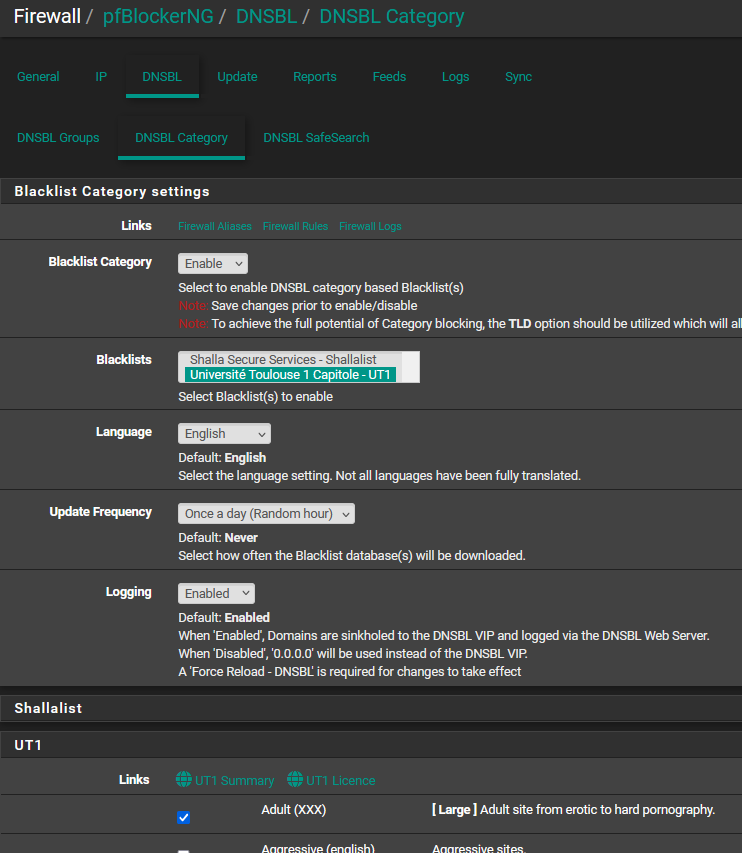The height and width of the screenshot is (853, 742).
Task: Click the pfBlockerNG breadcrumb link
Action: [158, 16]
